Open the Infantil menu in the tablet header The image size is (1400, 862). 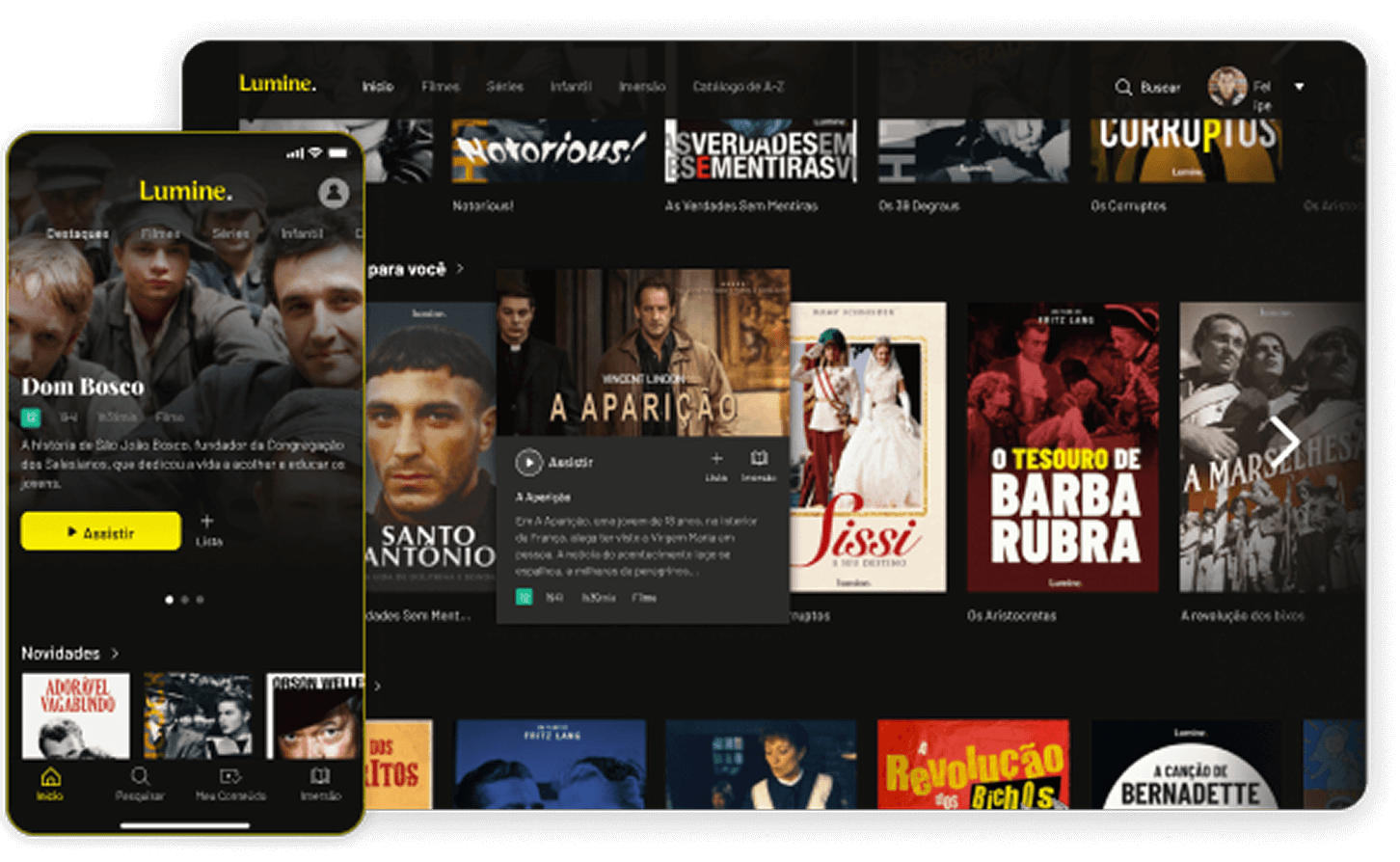click(x=571, y=87)
